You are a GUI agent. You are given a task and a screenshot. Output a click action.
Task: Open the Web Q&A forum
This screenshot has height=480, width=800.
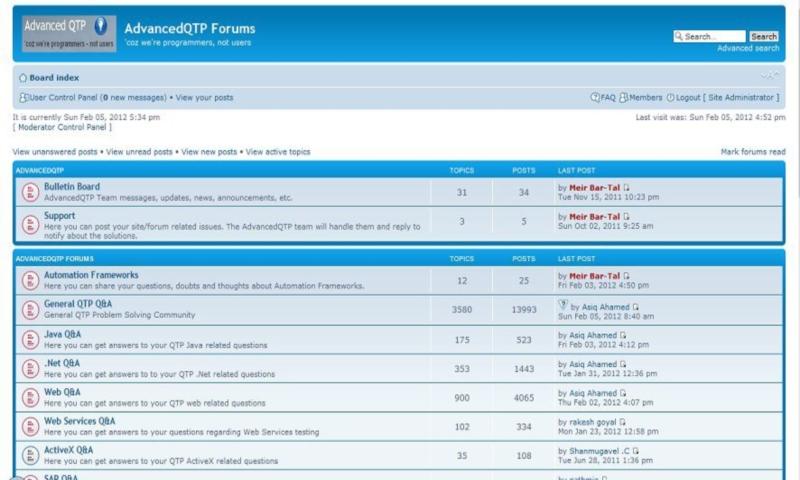coord(62,392)
